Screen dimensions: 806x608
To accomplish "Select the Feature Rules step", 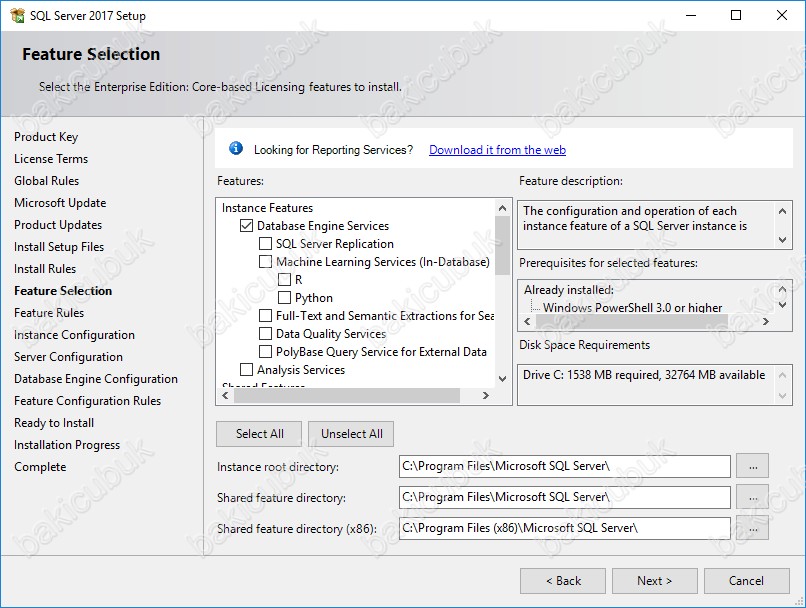I will [x=49, y=313].
